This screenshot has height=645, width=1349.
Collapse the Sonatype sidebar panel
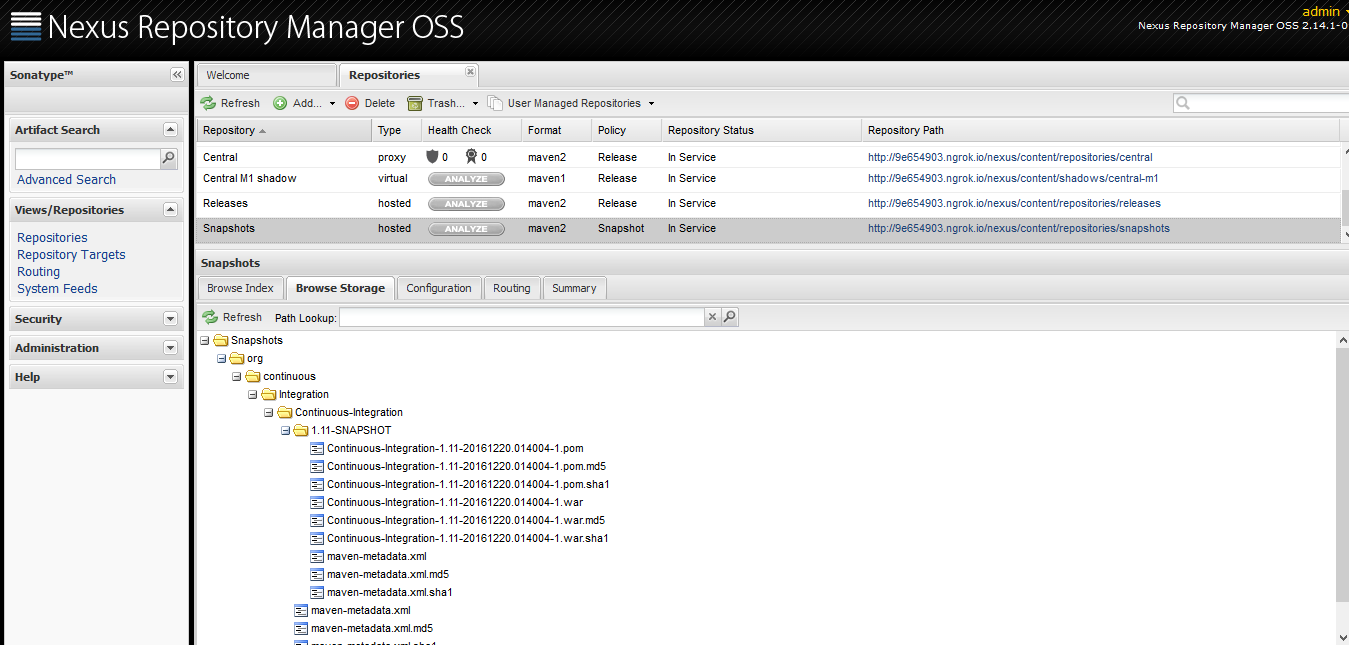tap(177, 75)
